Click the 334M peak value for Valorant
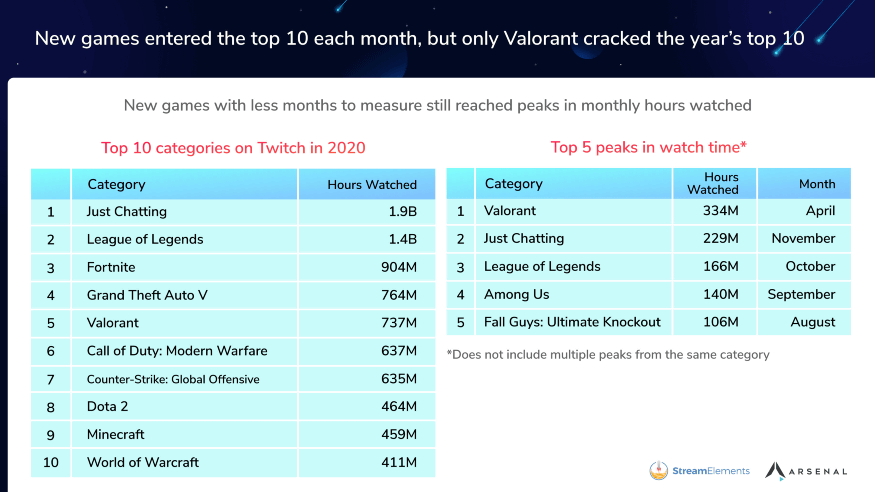 [x=720, y=211]
